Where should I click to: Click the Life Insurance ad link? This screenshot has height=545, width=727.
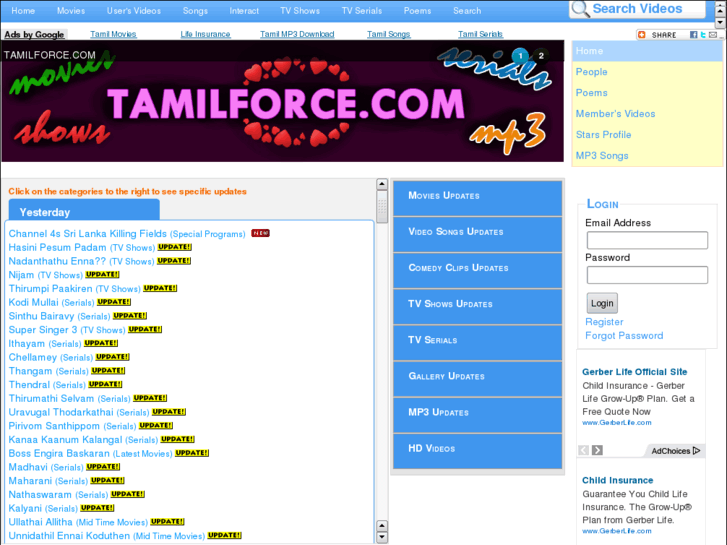205,34
